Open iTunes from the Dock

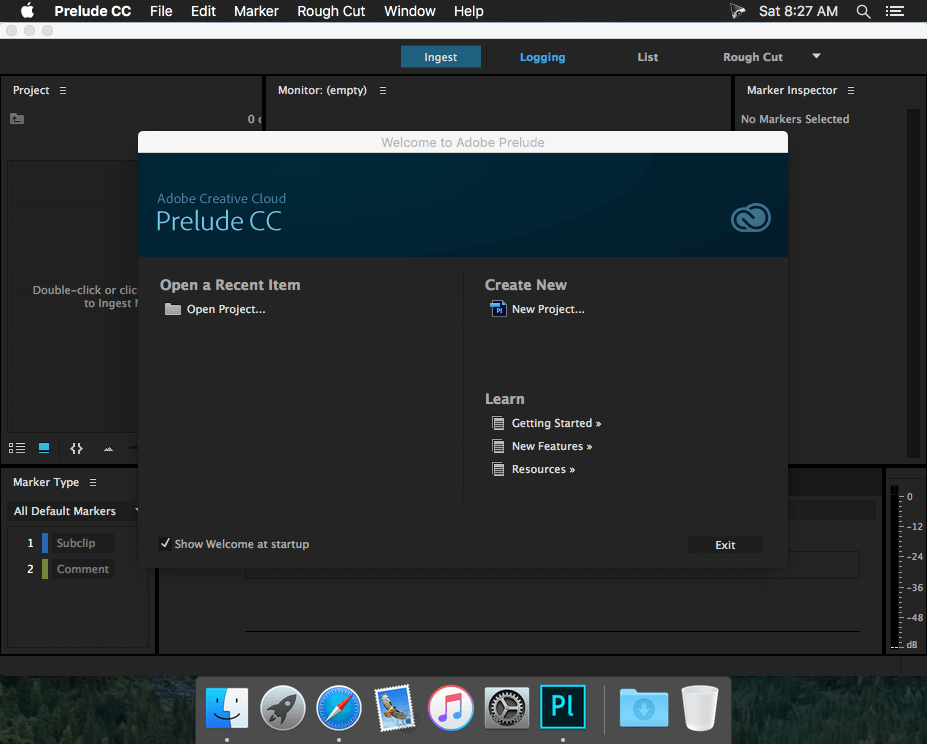(450, 707)
